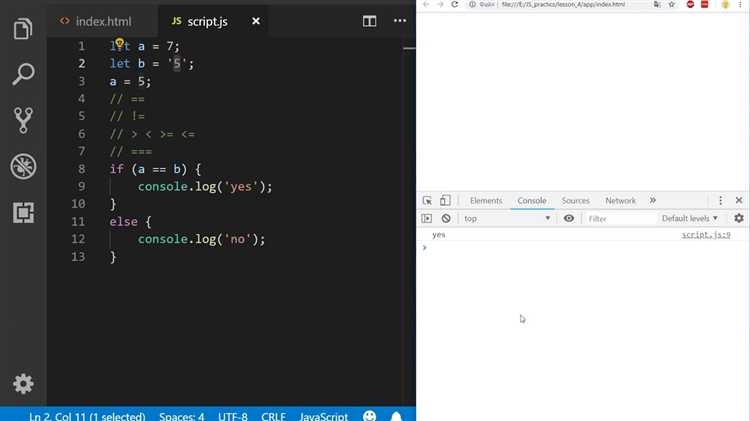The image size is (750, 421).
Task: Open console settings gear
Action: click(739, 218)
